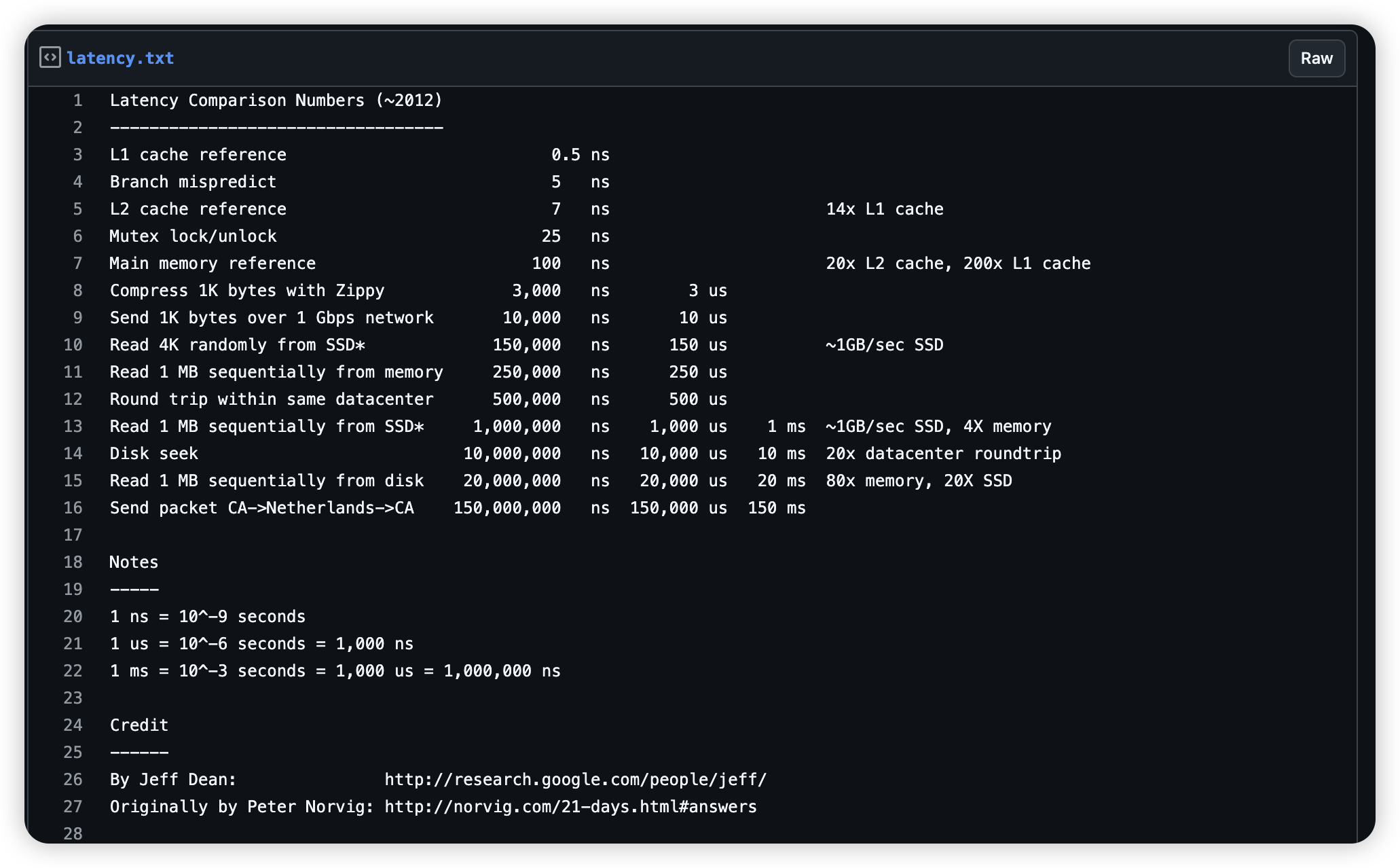Click the research.google.com/people/jeff URL text

(x=575, y=780)
